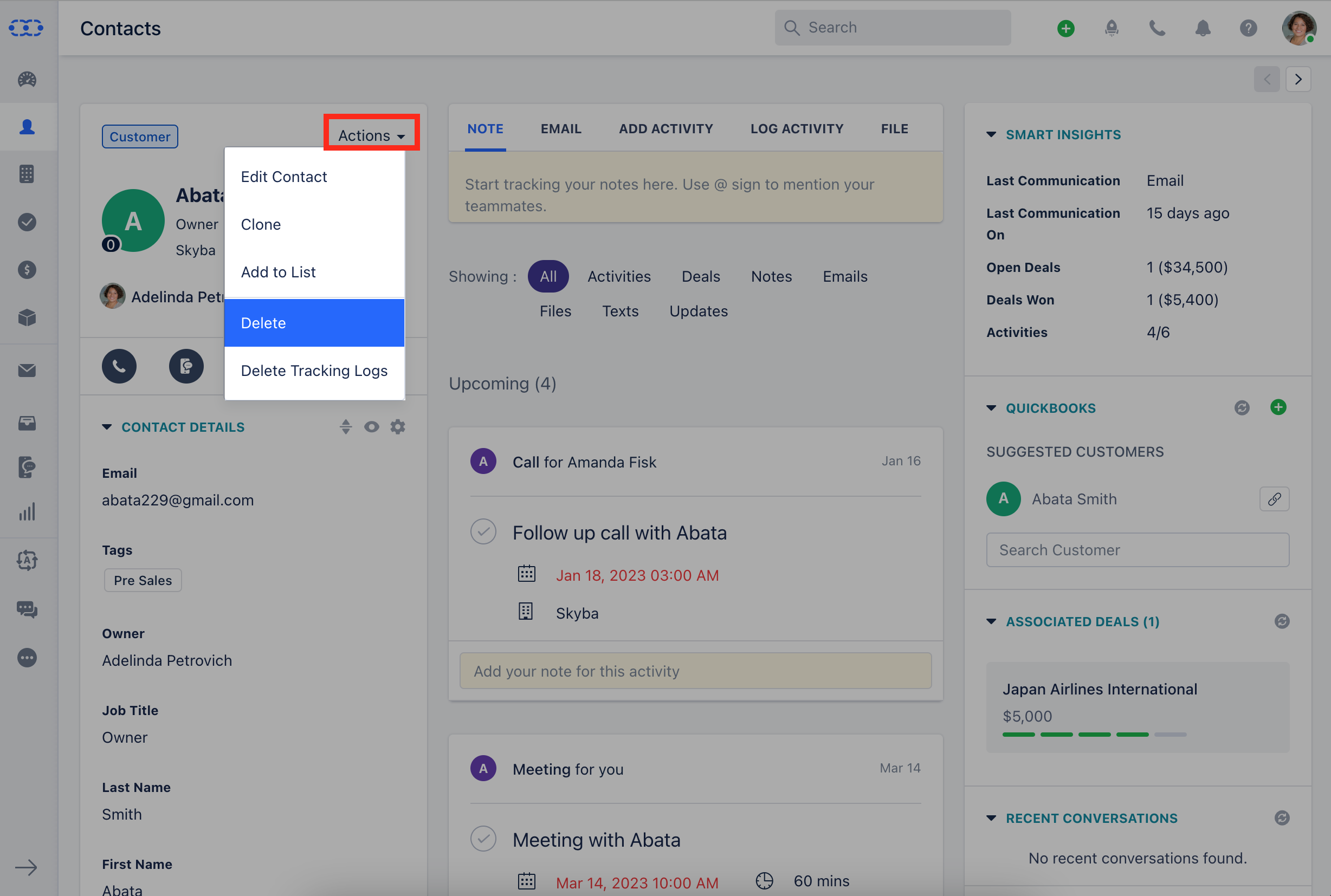This screenshot has width=1331, height=896.
Task: Open help question mark icon
Action: (x=1248, y=28)
